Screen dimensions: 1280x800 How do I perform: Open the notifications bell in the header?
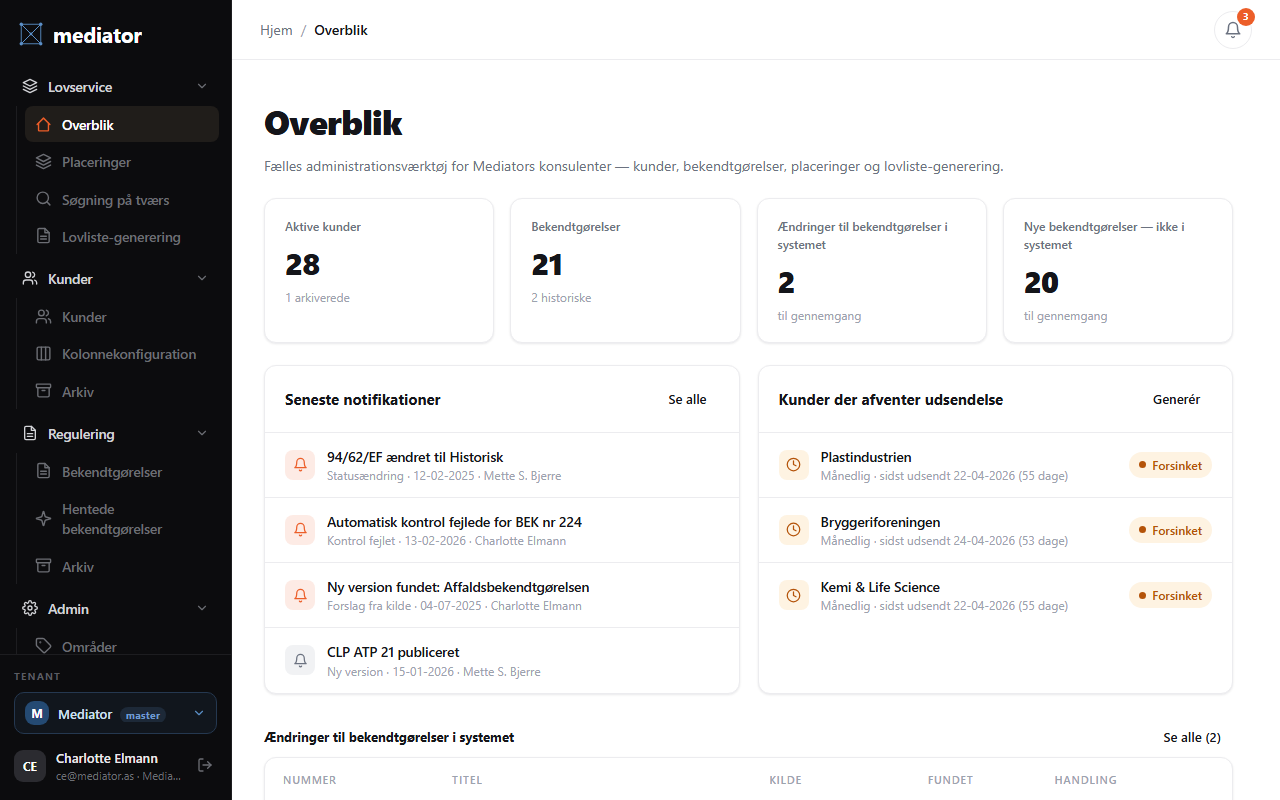click(1232, 30)
